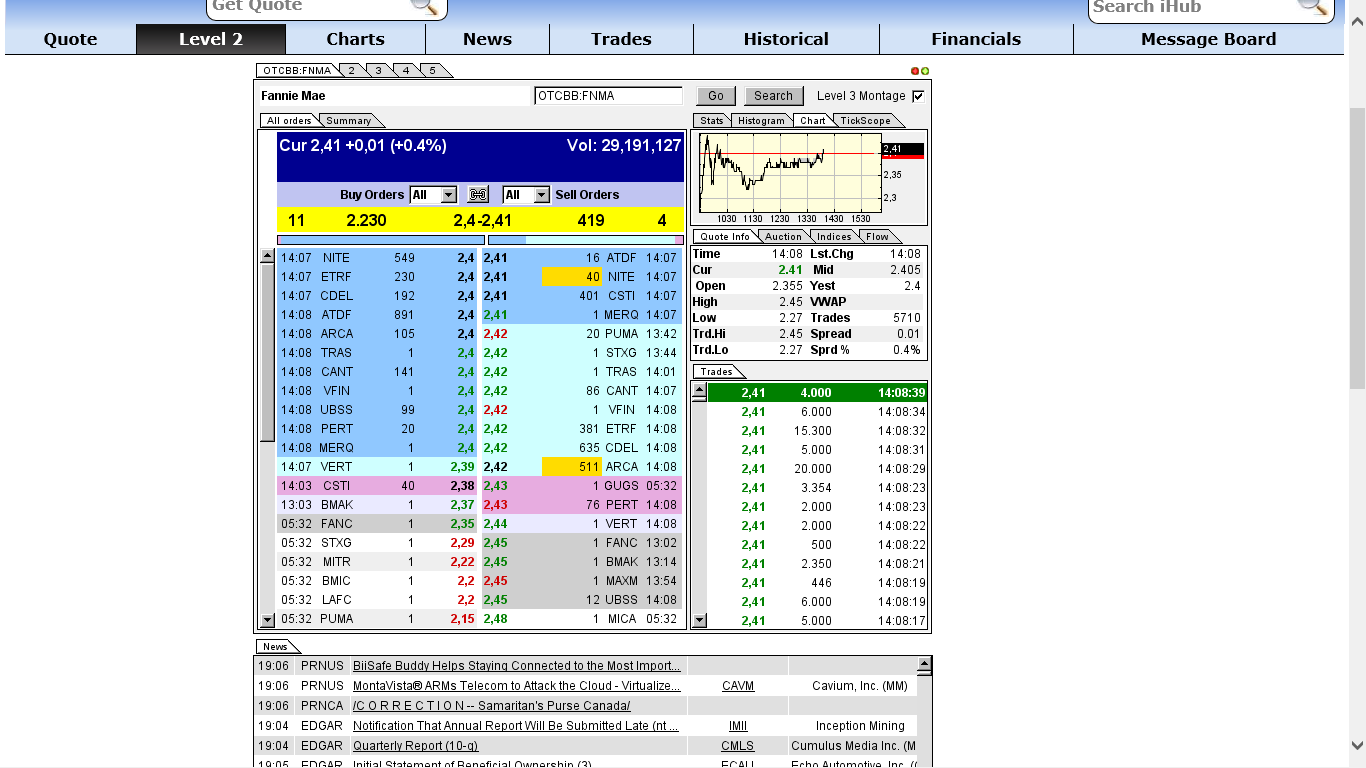Show the Flow tab
Screen dimensions: 1366x768
877,237
